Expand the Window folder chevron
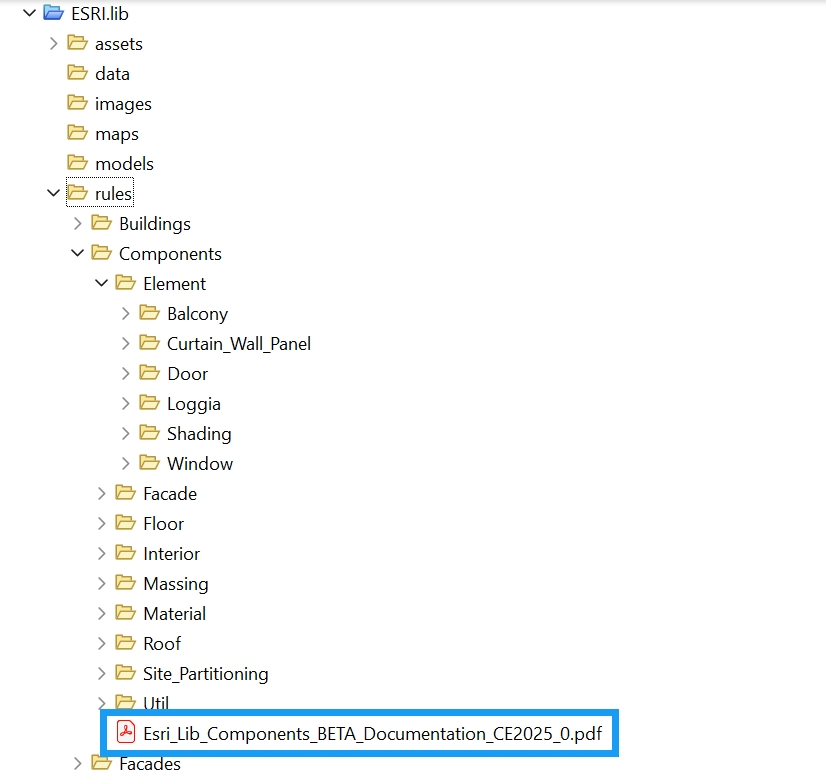 pyautogui.click(x=125, y=464)
